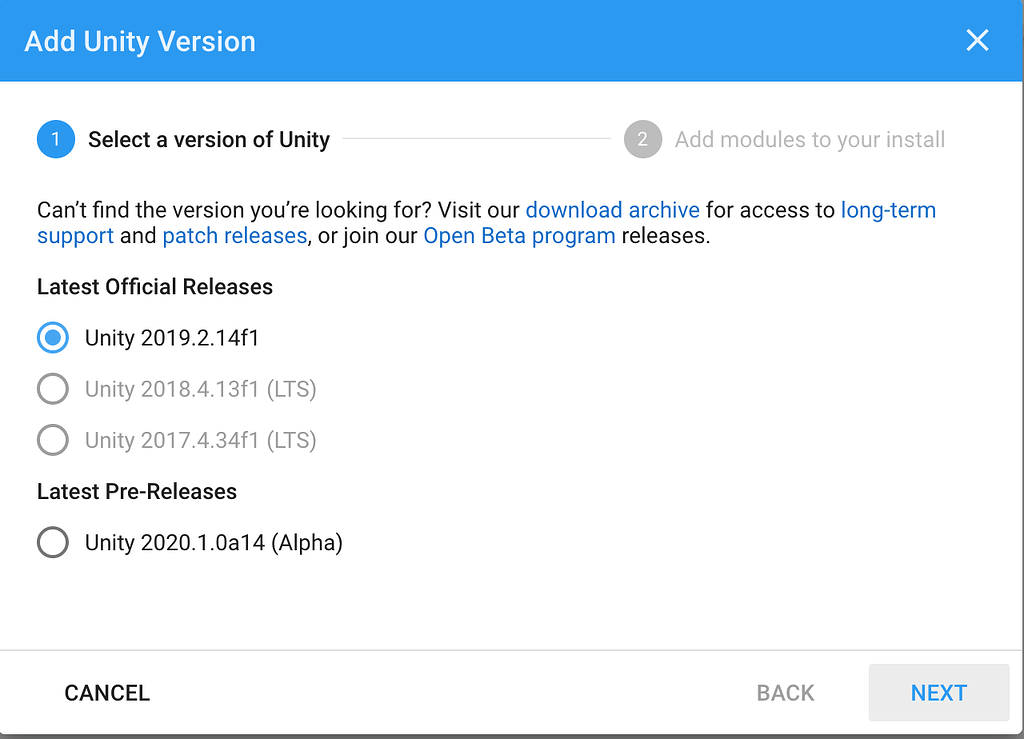Click the Next button
Image resolution: width=1024 pixels, height=739 pixels.
[x=938, y=692]
